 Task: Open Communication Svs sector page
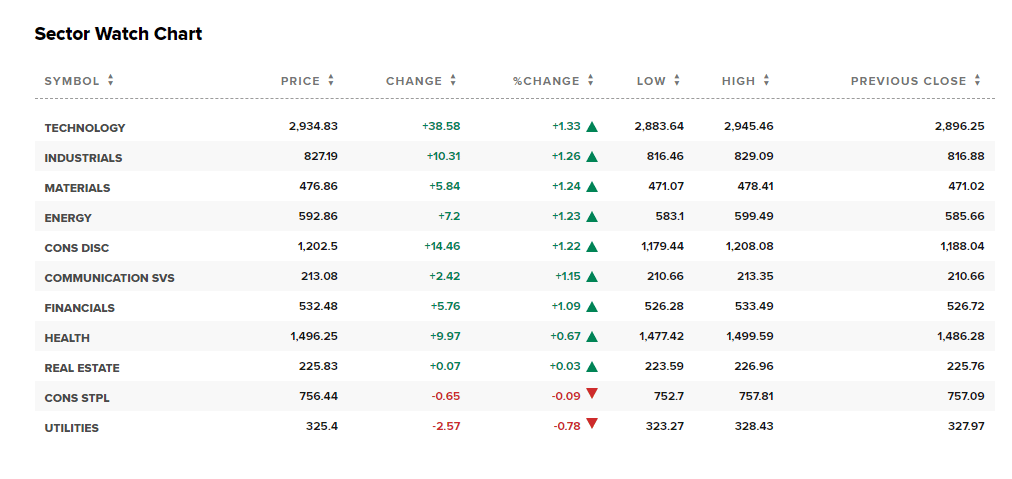pos(109,278)
